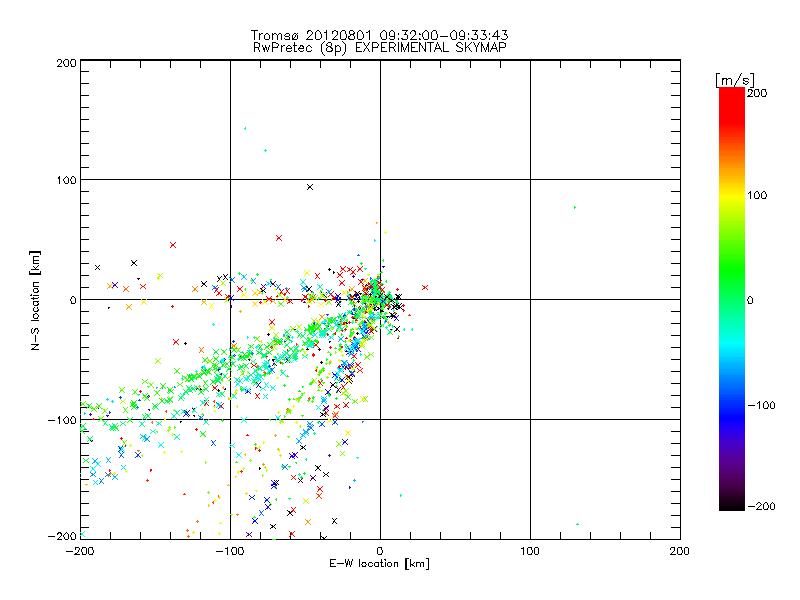Click the isolated black X marker below the 100 km line
This screenshot has width=800, height=600.
pyautogui.click(x=310, y=187)
